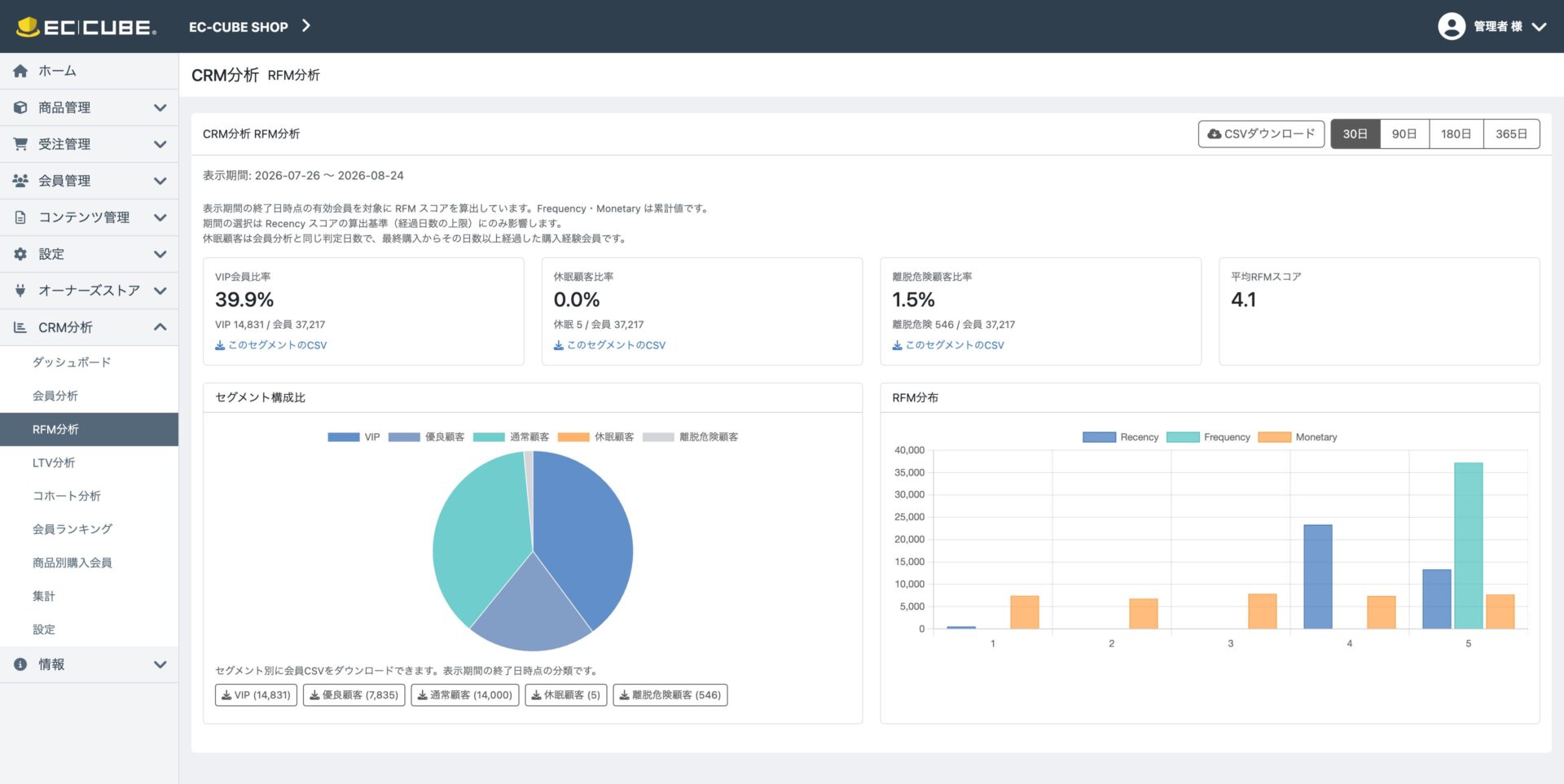Download 休眠顧客 (5) member CSV

tap(566, 695)
